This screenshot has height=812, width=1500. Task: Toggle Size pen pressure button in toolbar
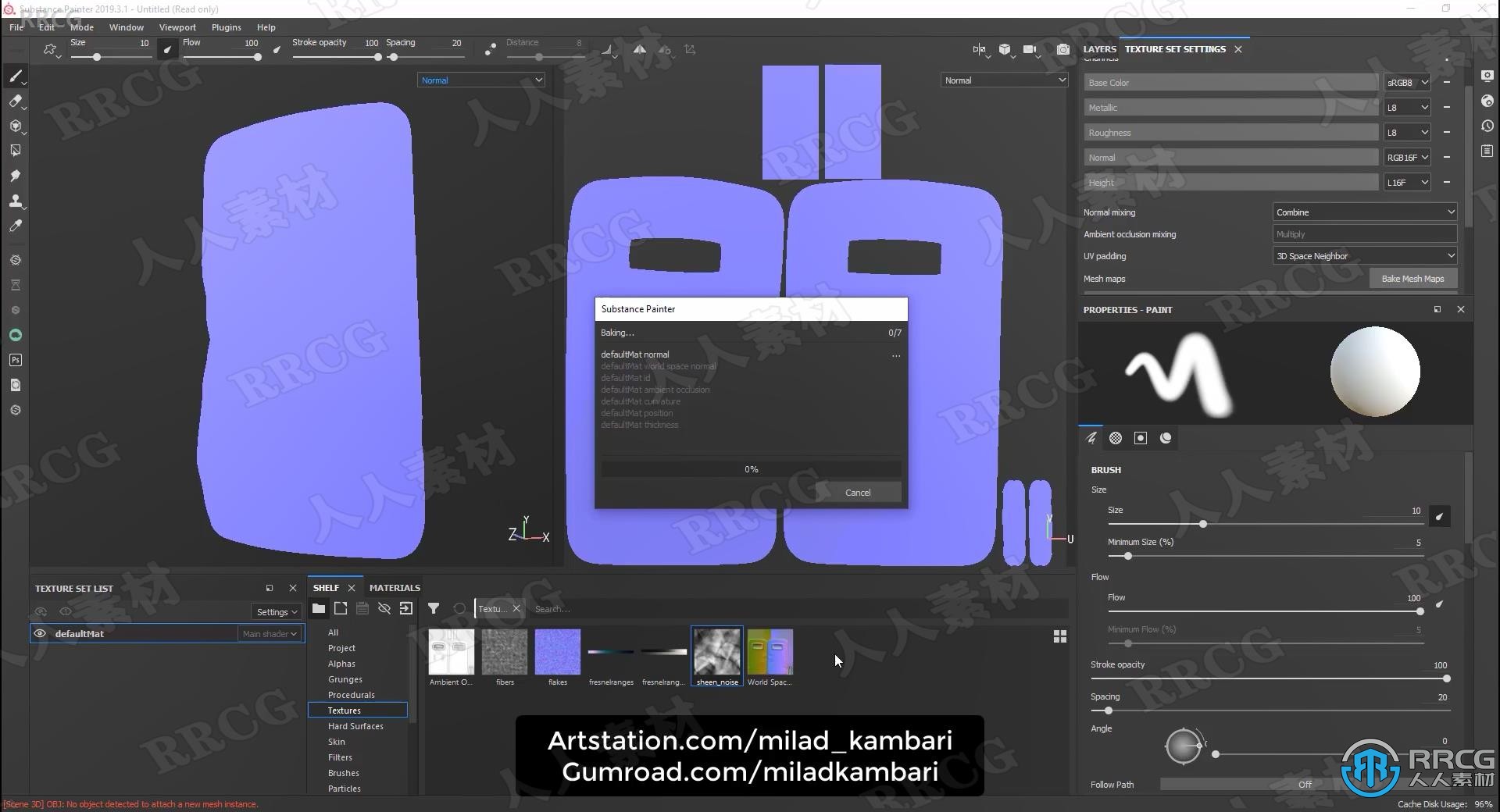click(166, 49)
